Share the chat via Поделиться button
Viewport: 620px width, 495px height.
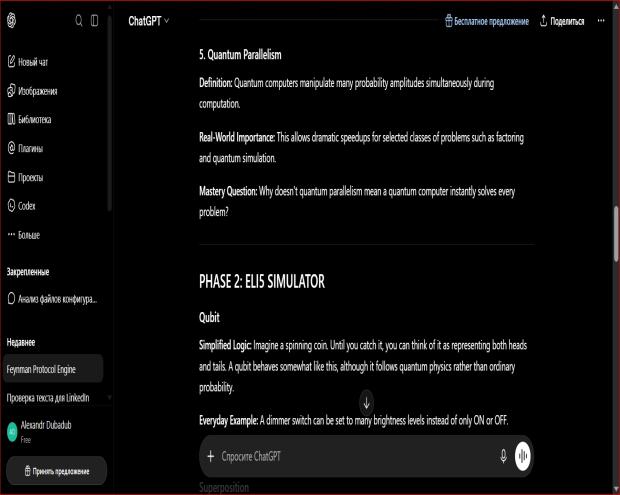click(562, 21)
